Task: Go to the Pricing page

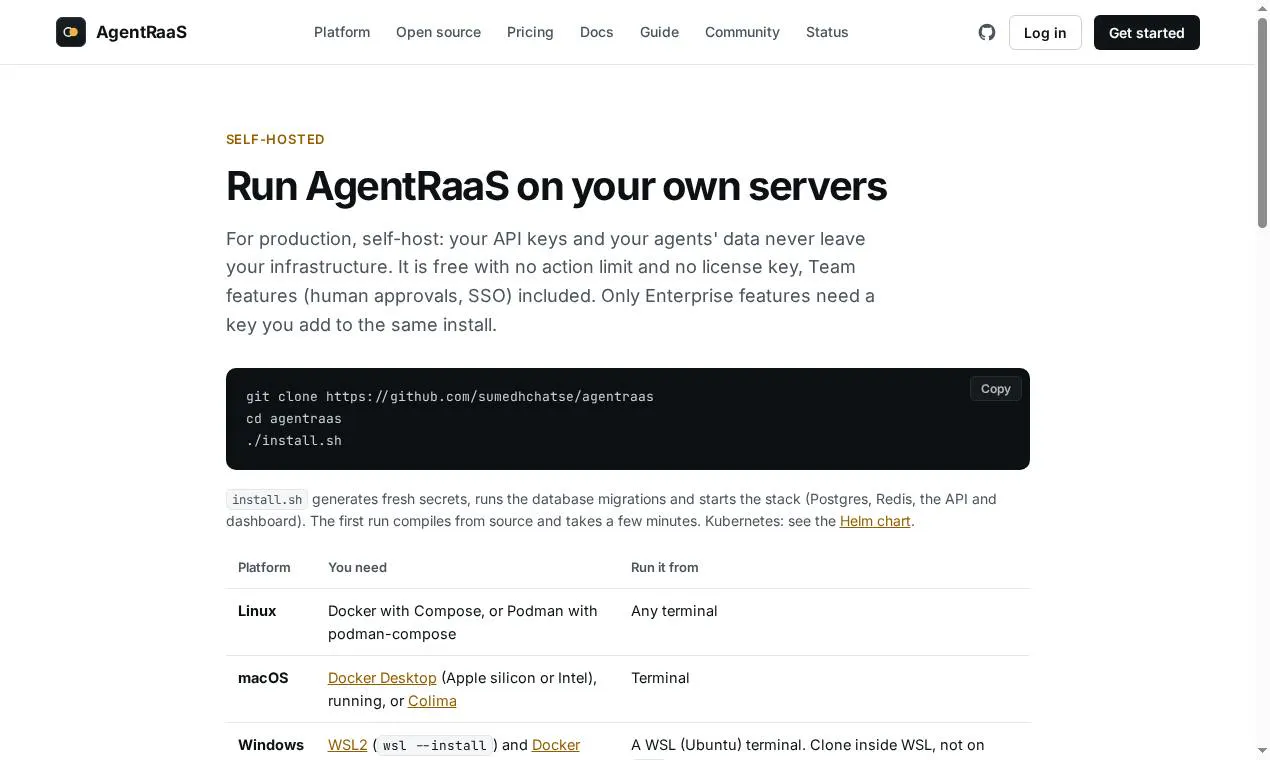Action: tap(530, 32)
